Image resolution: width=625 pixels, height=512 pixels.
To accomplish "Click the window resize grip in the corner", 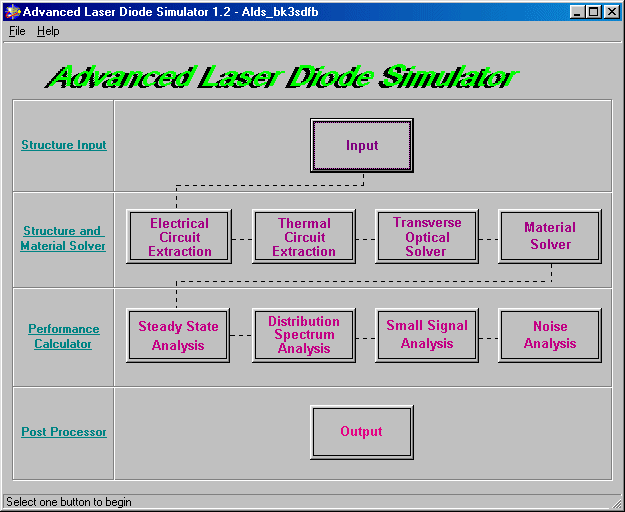I will click(x=616, y=503).
